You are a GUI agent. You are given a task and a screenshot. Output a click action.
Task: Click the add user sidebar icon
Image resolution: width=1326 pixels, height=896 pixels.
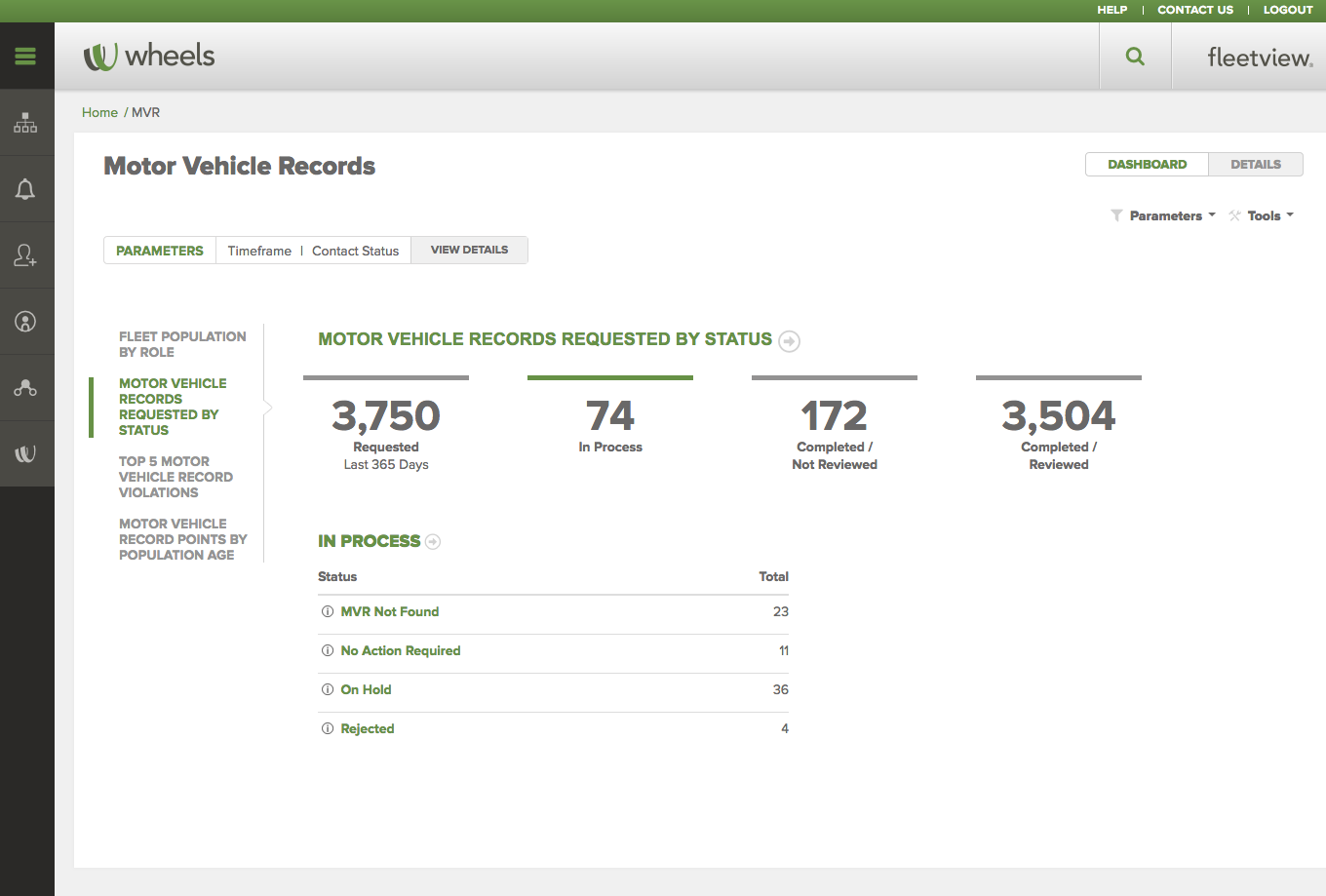pyautogui.click(x=26, y=255)
